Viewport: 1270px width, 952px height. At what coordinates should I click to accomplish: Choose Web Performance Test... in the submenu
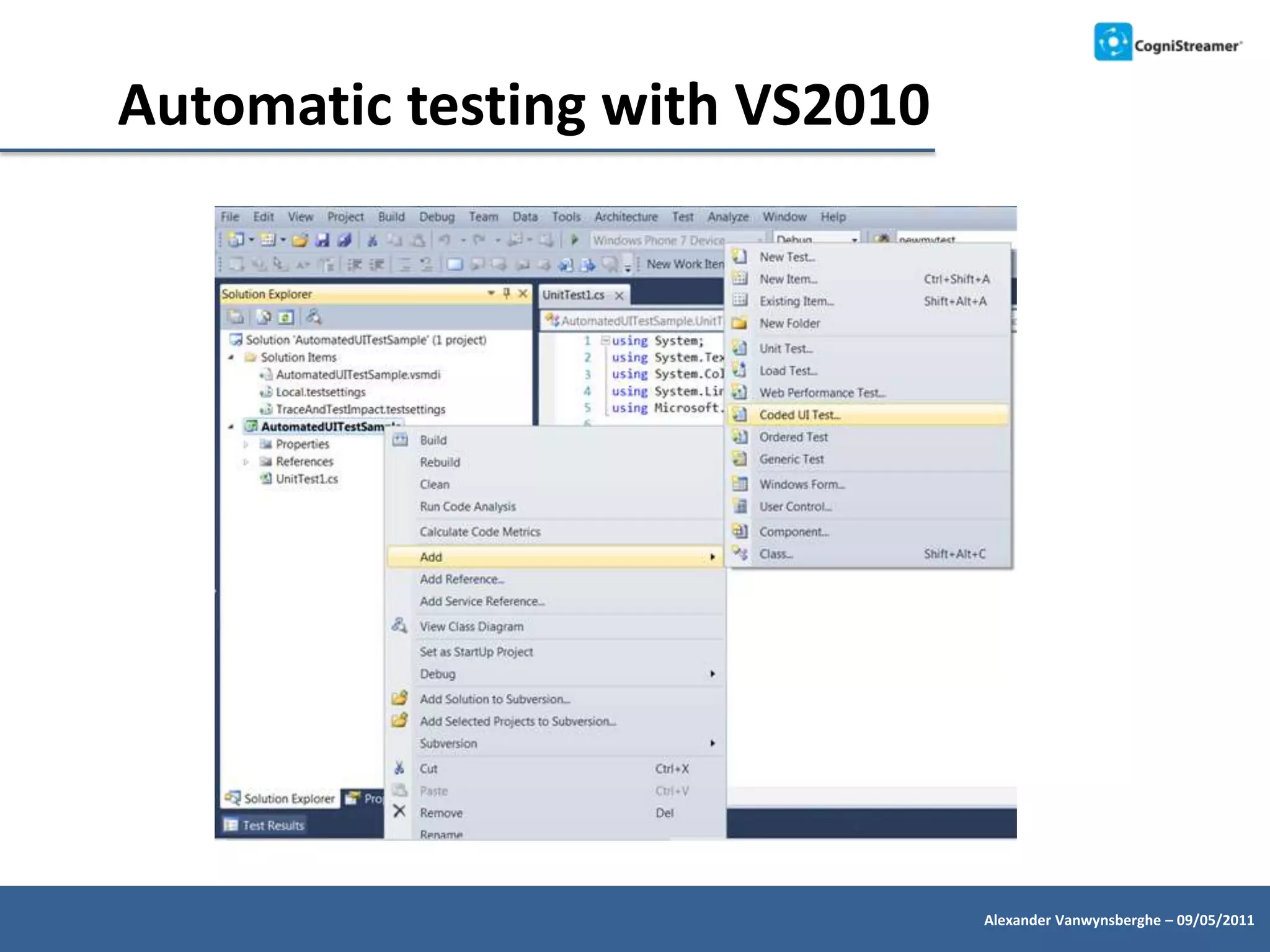pos(868,393)
